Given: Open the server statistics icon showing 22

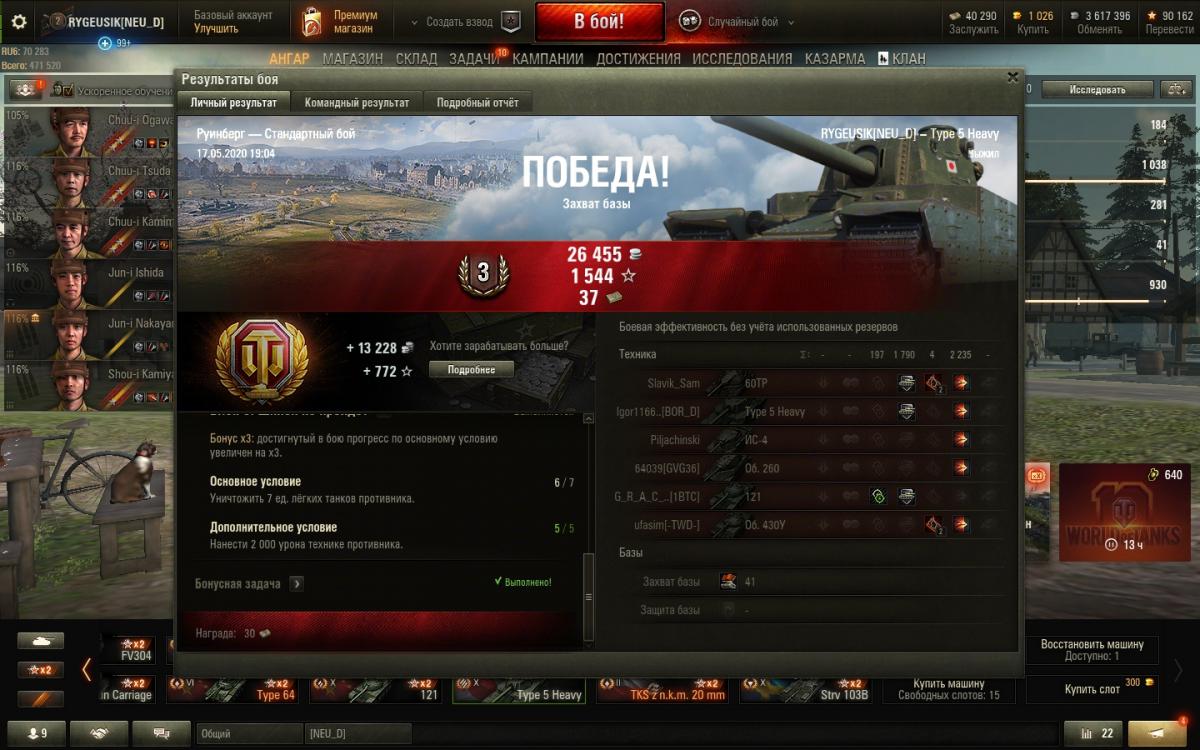Looking at the screenshot, I should point(1092,733).
